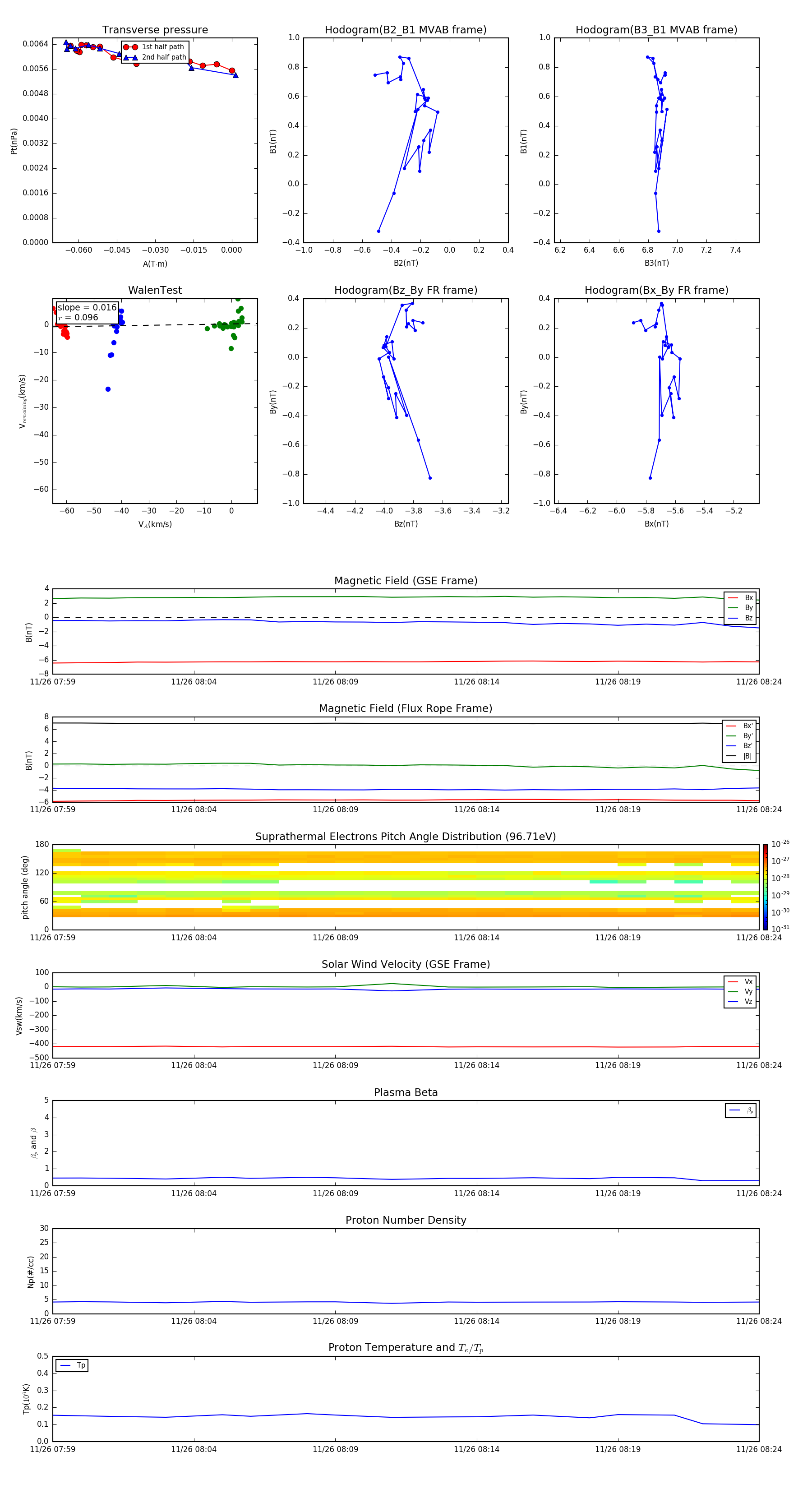Image resolution: width=812 pixels, height=1489 pixels.
Task: Select the '2nd half path' legend entry
Action: [155, 57]
